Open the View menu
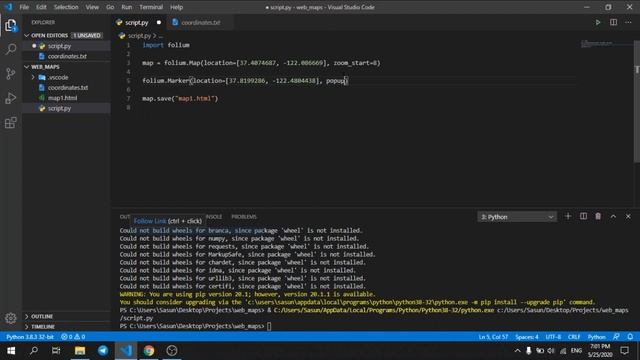Screen dimensions: 640x360 click(x=92, y=7)
